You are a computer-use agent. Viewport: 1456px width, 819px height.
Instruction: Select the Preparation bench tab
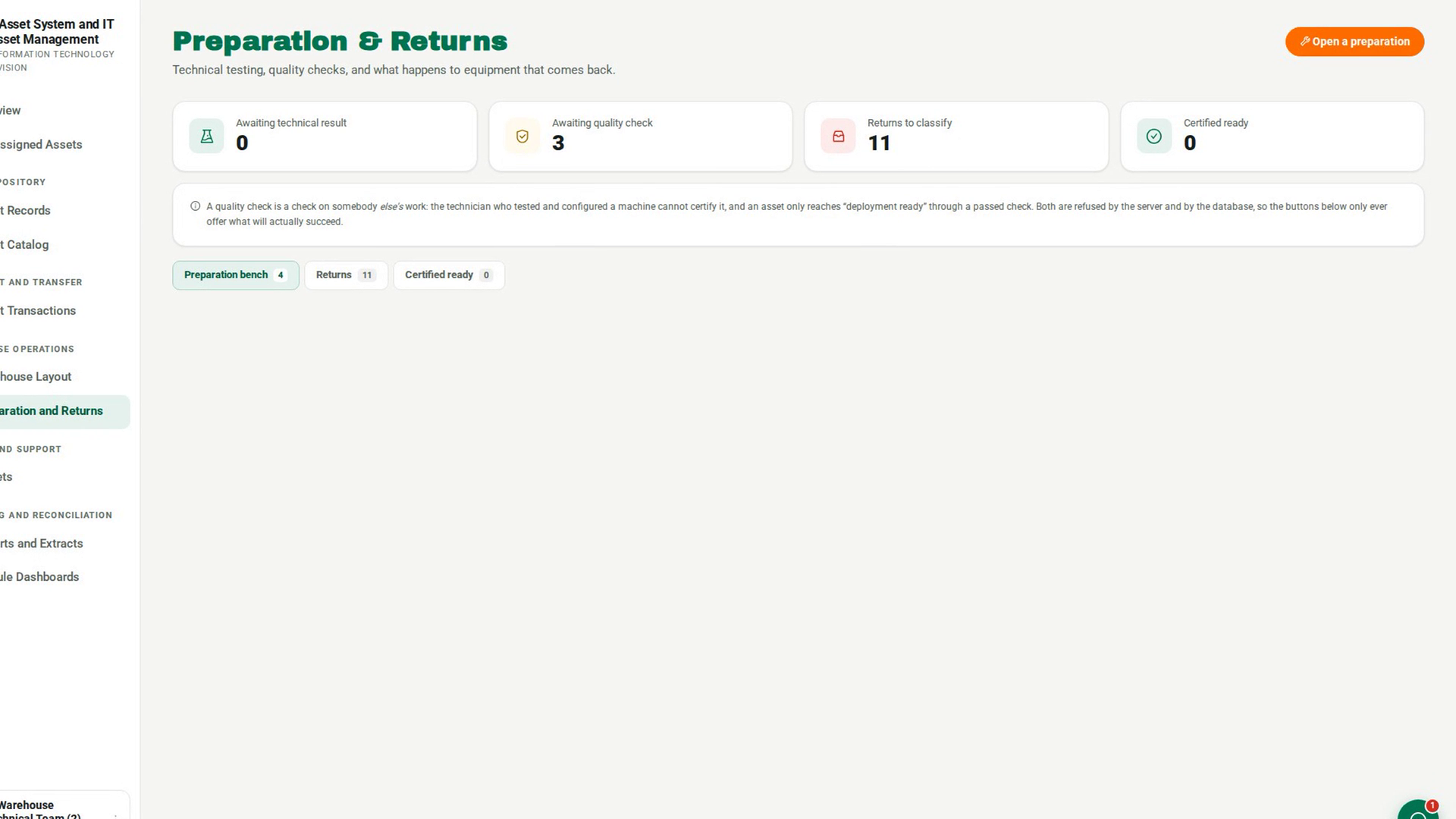pos(235,275)
